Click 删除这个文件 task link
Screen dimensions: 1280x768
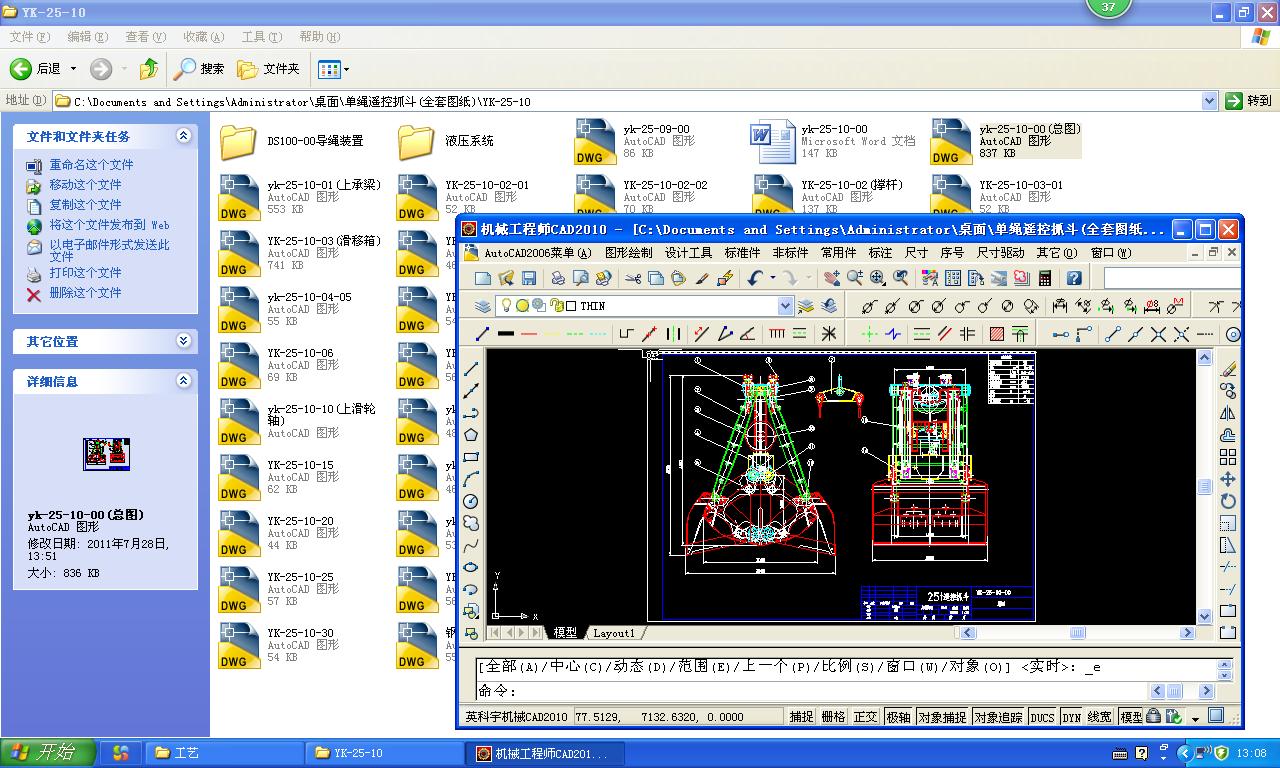tap(85, 293)
